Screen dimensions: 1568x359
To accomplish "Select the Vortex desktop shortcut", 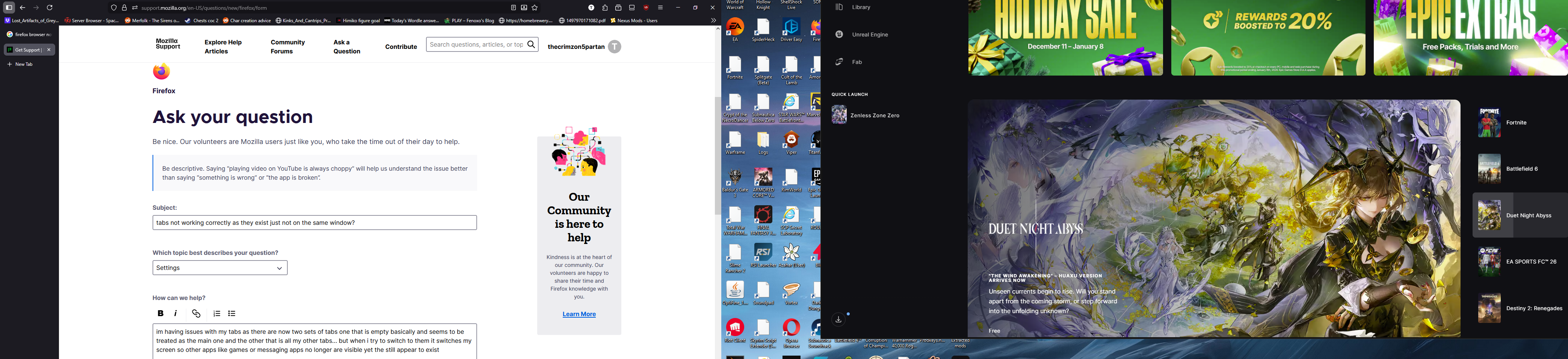I will 791,294.
